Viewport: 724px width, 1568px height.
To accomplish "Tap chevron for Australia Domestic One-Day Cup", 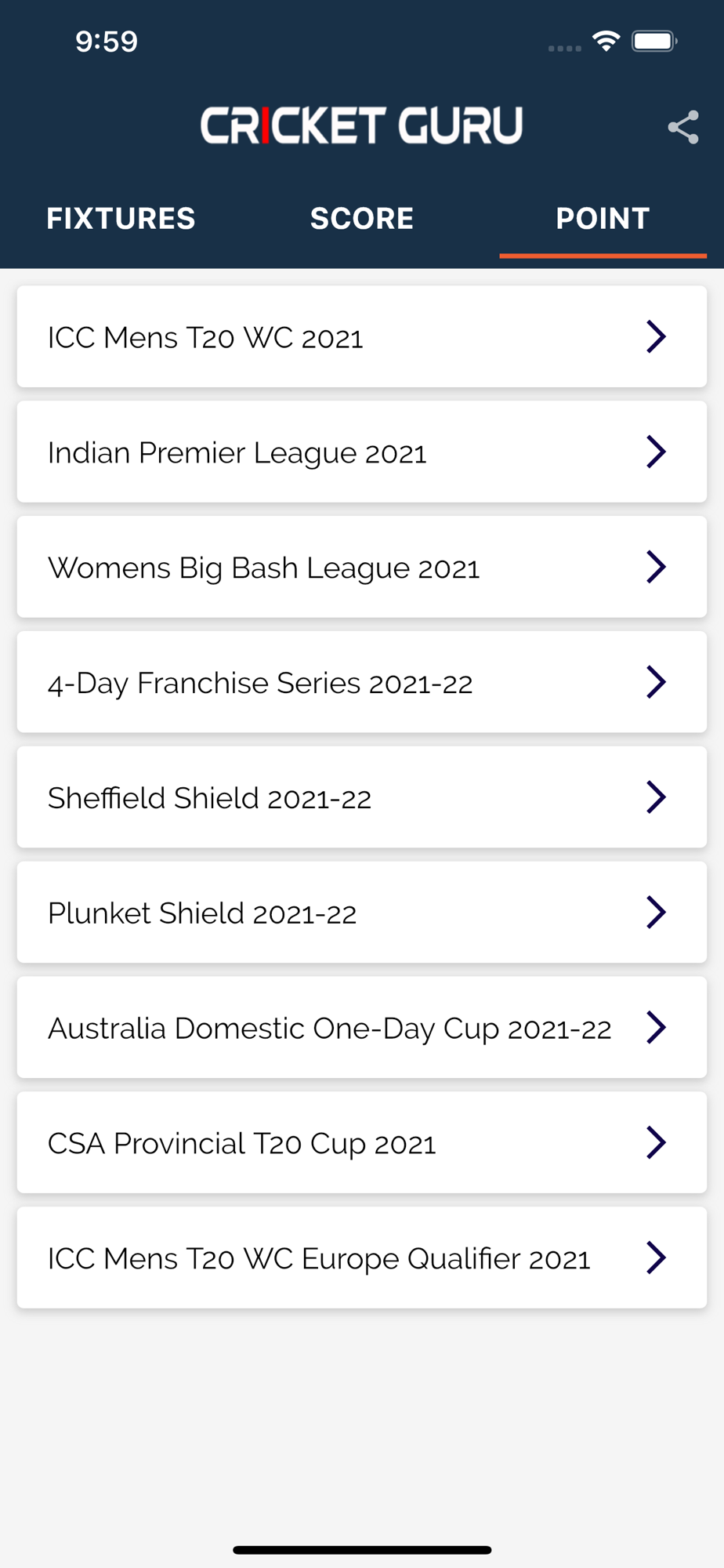I will [x=656, y=1027].
